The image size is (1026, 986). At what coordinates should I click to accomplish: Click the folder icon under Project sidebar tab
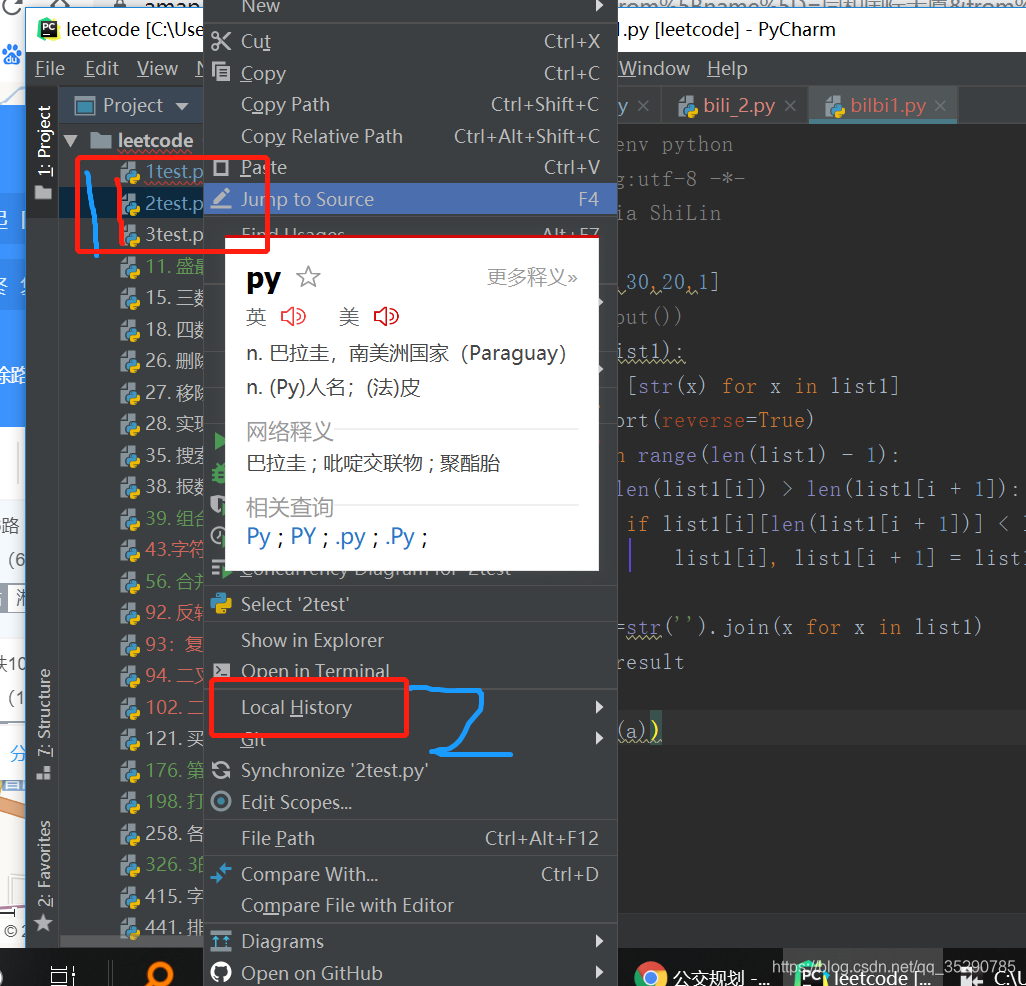point(43,192)
